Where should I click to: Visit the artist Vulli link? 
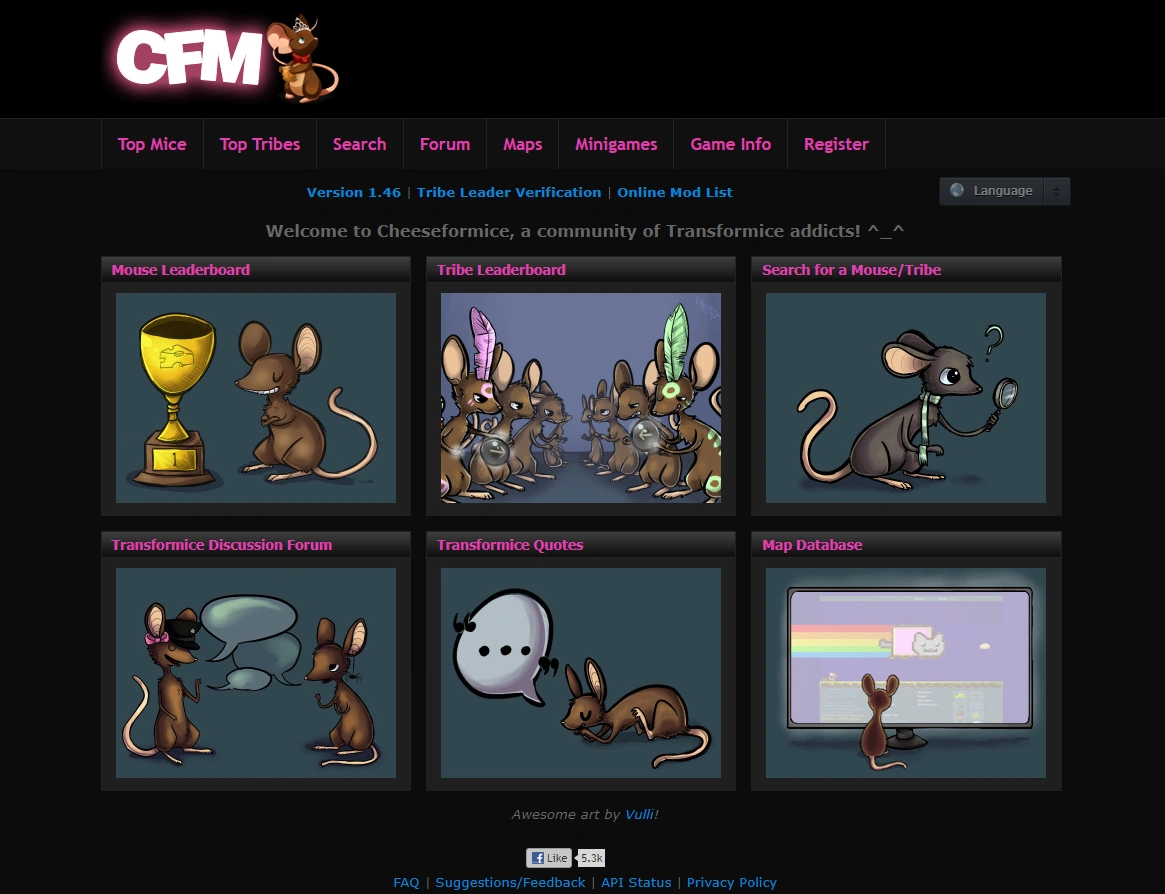639,814
